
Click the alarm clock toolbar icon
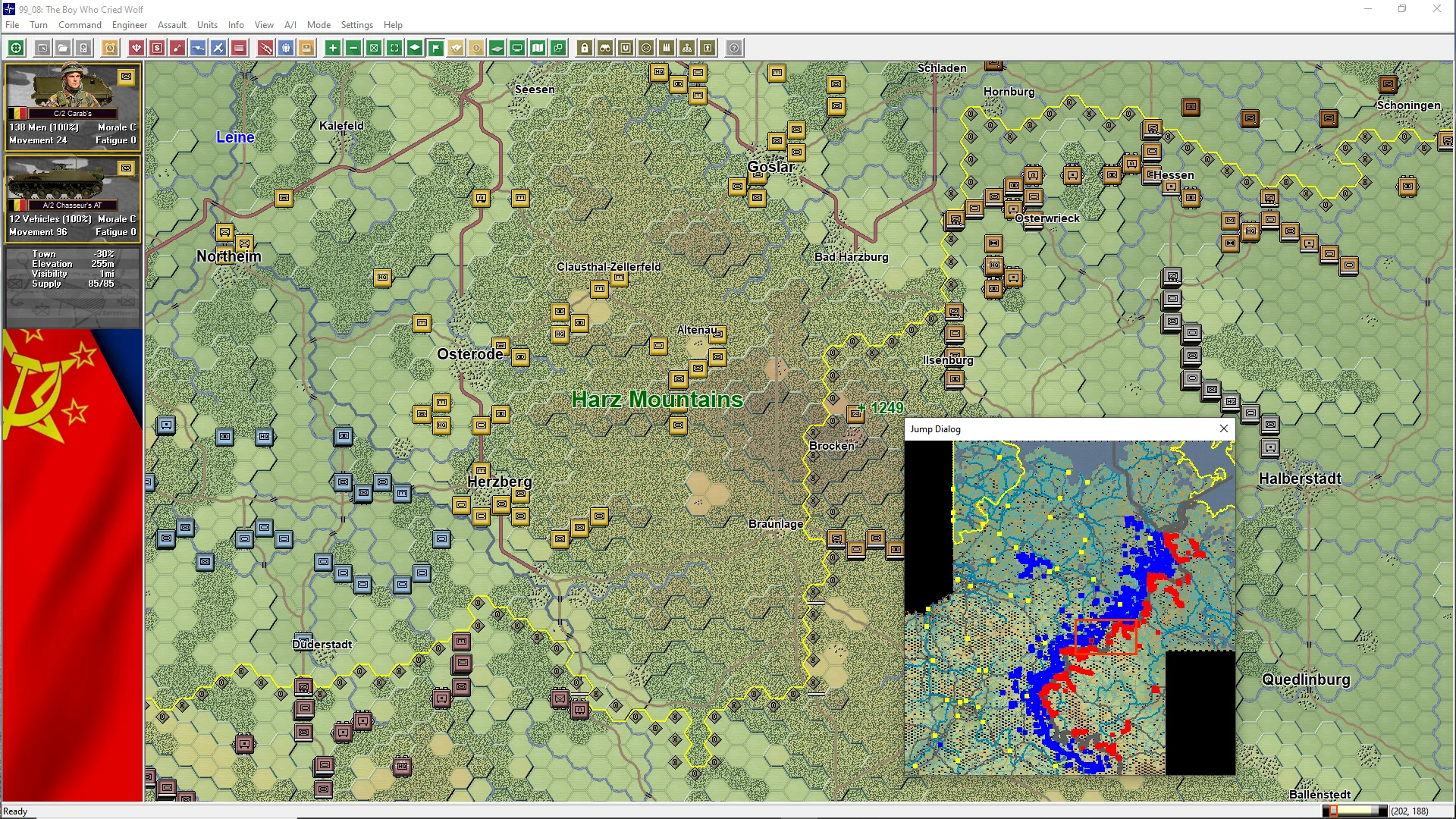pyautogui.click(x=110, y=49)
